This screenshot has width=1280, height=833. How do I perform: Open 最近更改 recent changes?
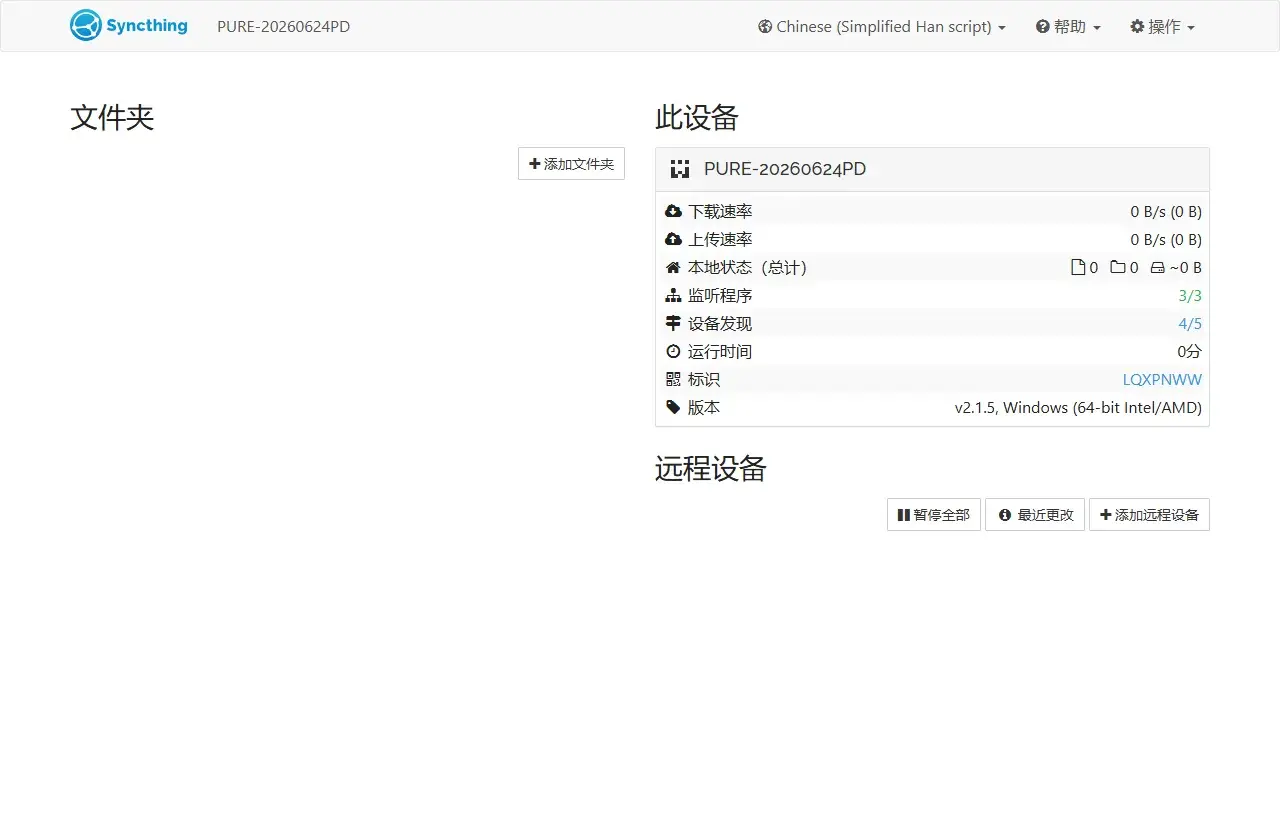pyautogui.click(x=1035, y=515)
